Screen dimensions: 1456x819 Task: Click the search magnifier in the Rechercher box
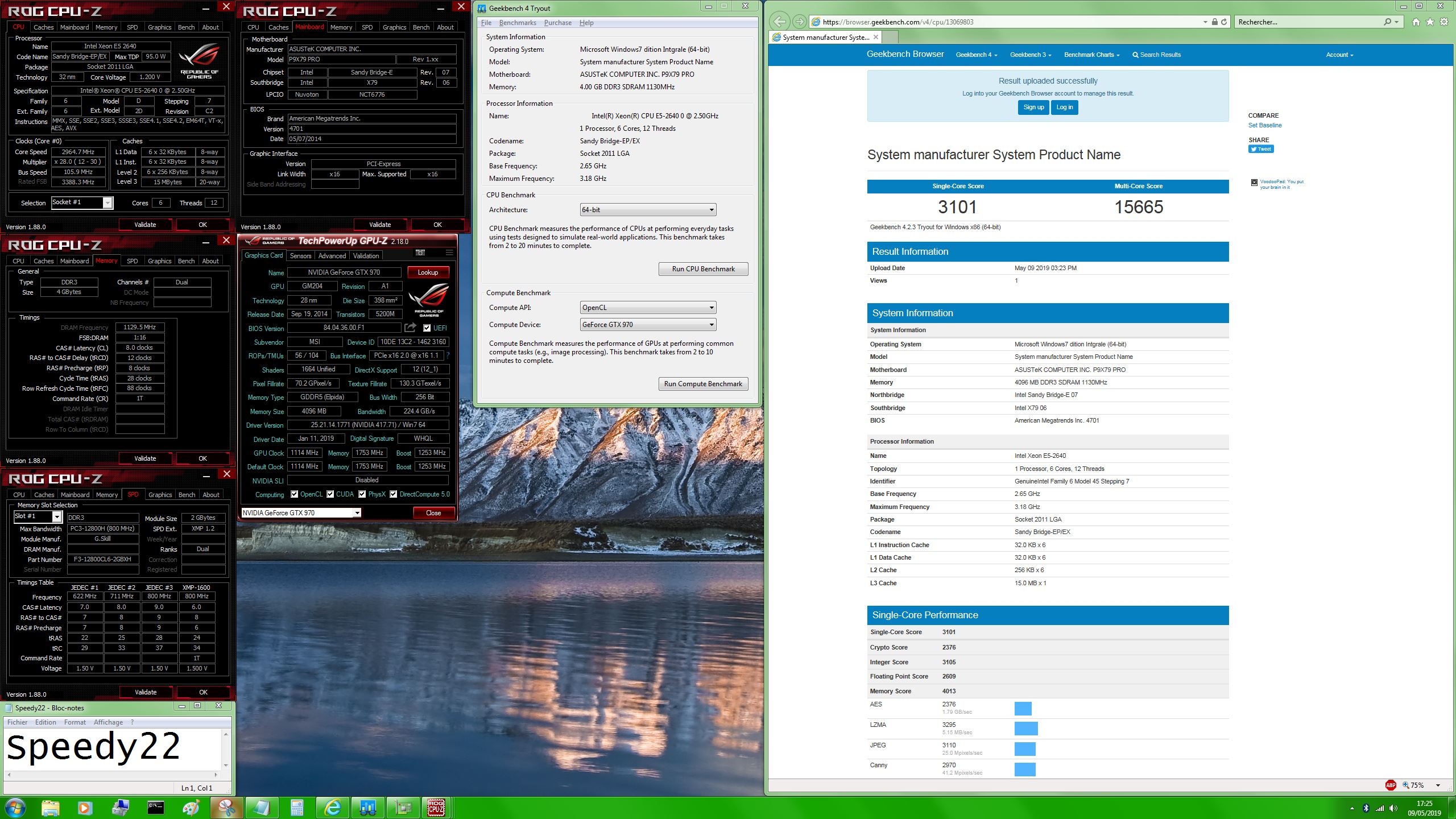click(x=1388, y=22)
